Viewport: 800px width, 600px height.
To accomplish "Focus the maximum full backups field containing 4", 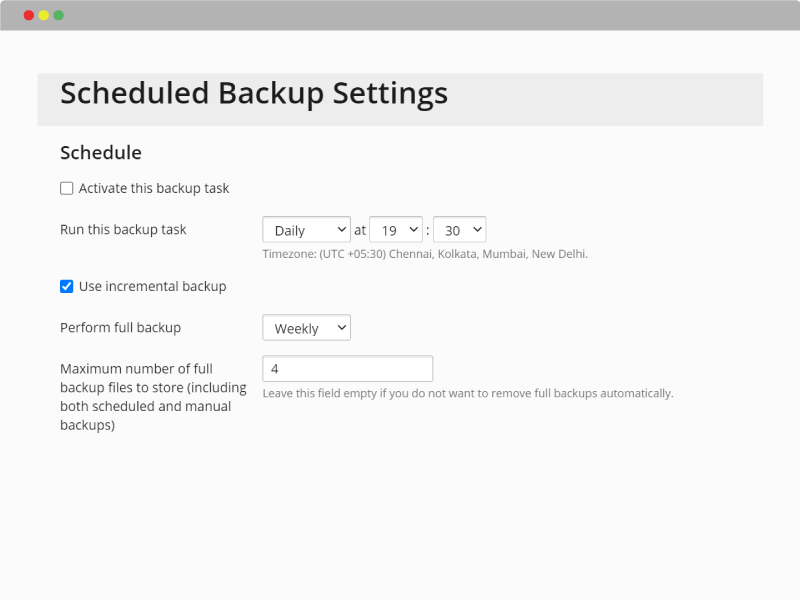I will click(x=347, y=368).
